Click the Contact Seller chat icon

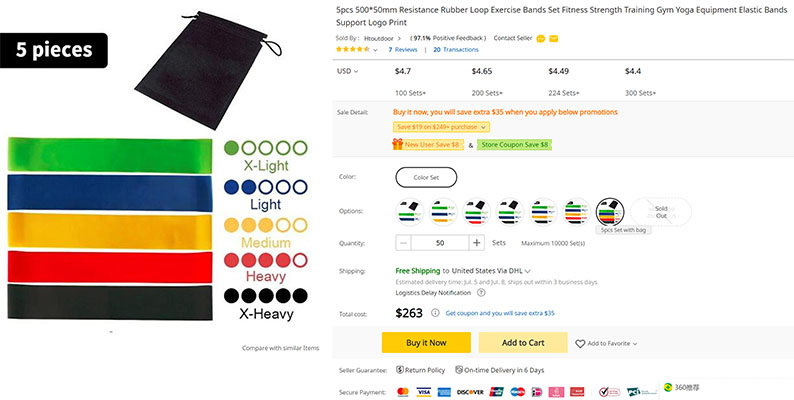[541, 37]
